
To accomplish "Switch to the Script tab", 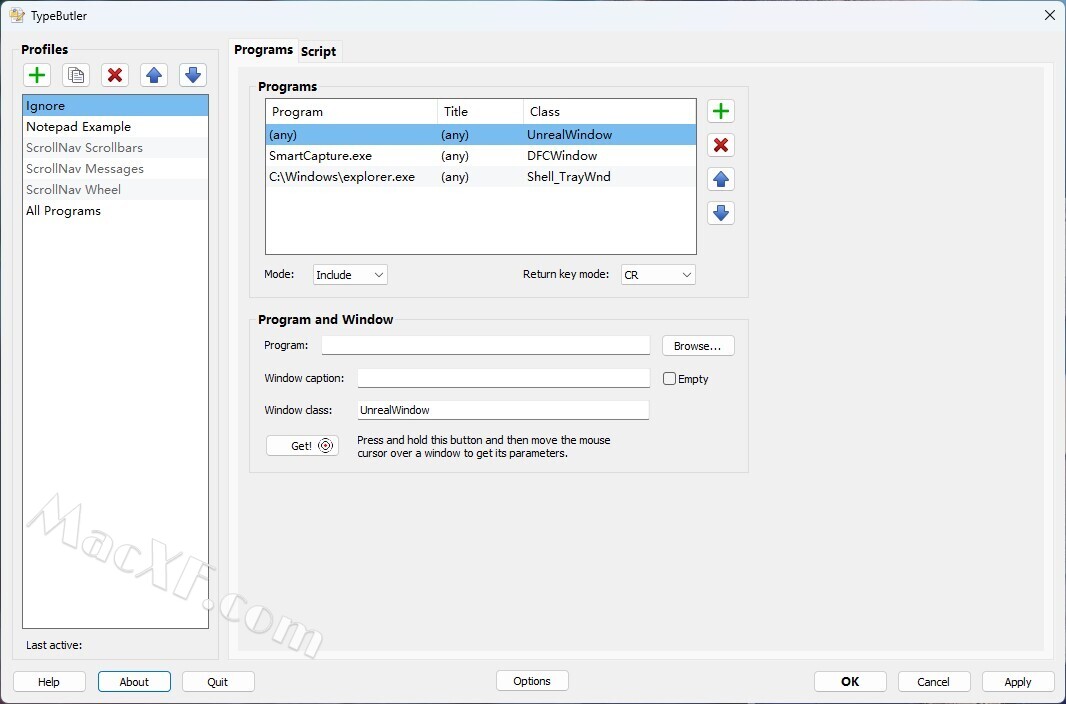I will [319, 52].
